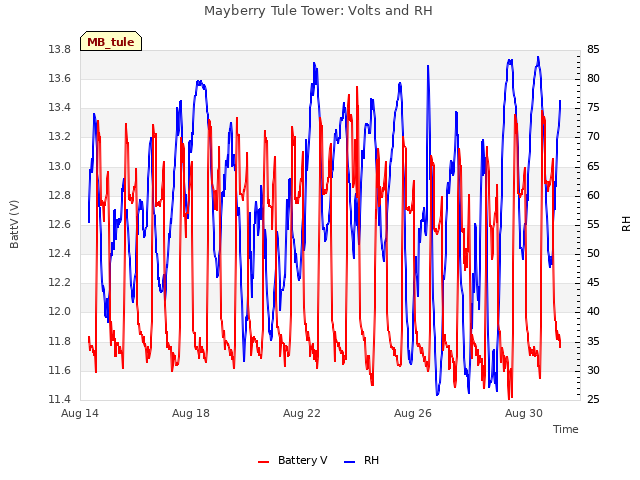The height and width of the screenshot is (480, 640).
Task: Click the Time axis label
Action: point(566,429)
